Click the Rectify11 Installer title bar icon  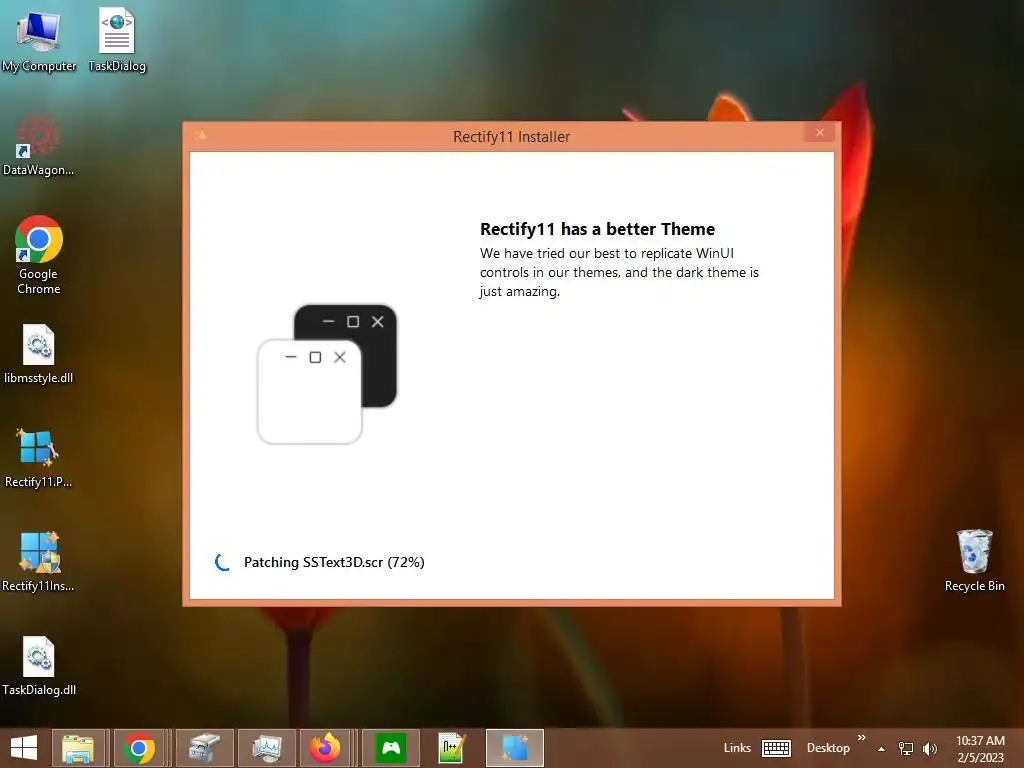pos(200,135)
